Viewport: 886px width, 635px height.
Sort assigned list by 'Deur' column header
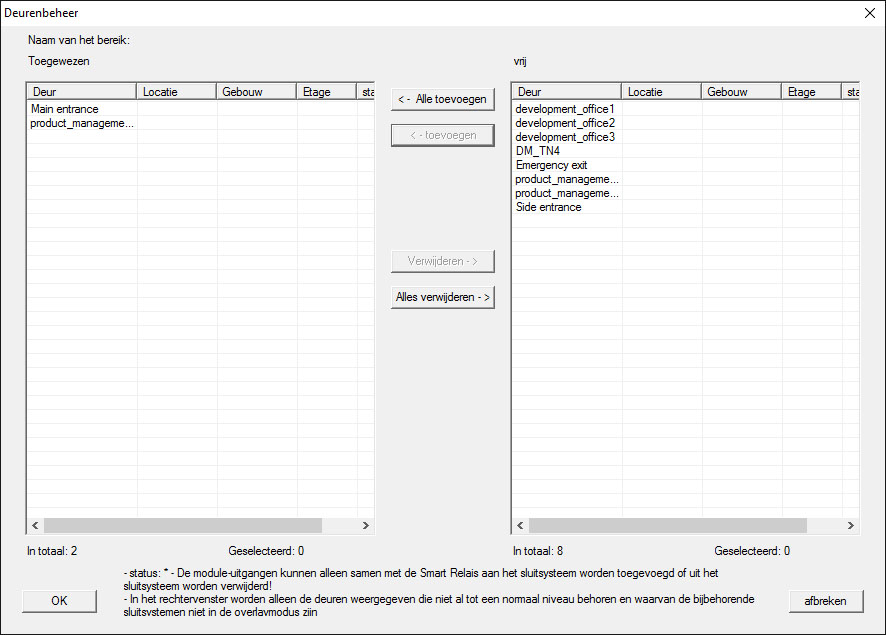pos(82,92)
